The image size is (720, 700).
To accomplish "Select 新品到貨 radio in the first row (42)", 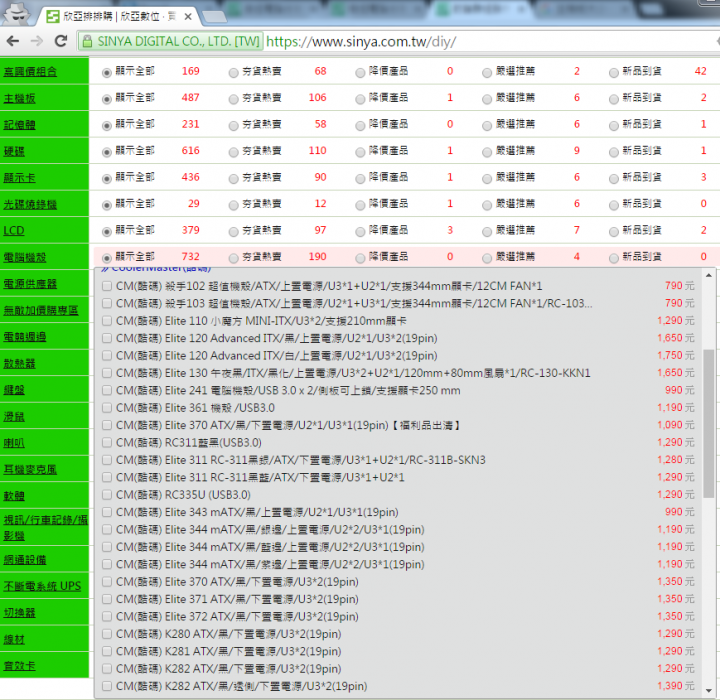I will 614,73.
